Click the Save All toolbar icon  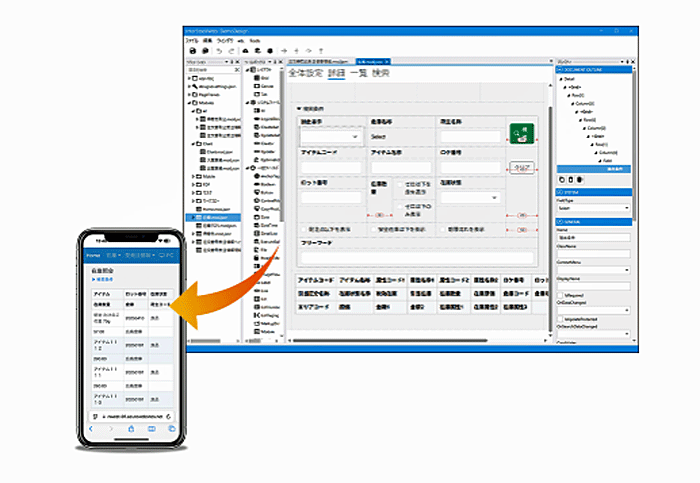pyautogui.click(x=204, y=49)
